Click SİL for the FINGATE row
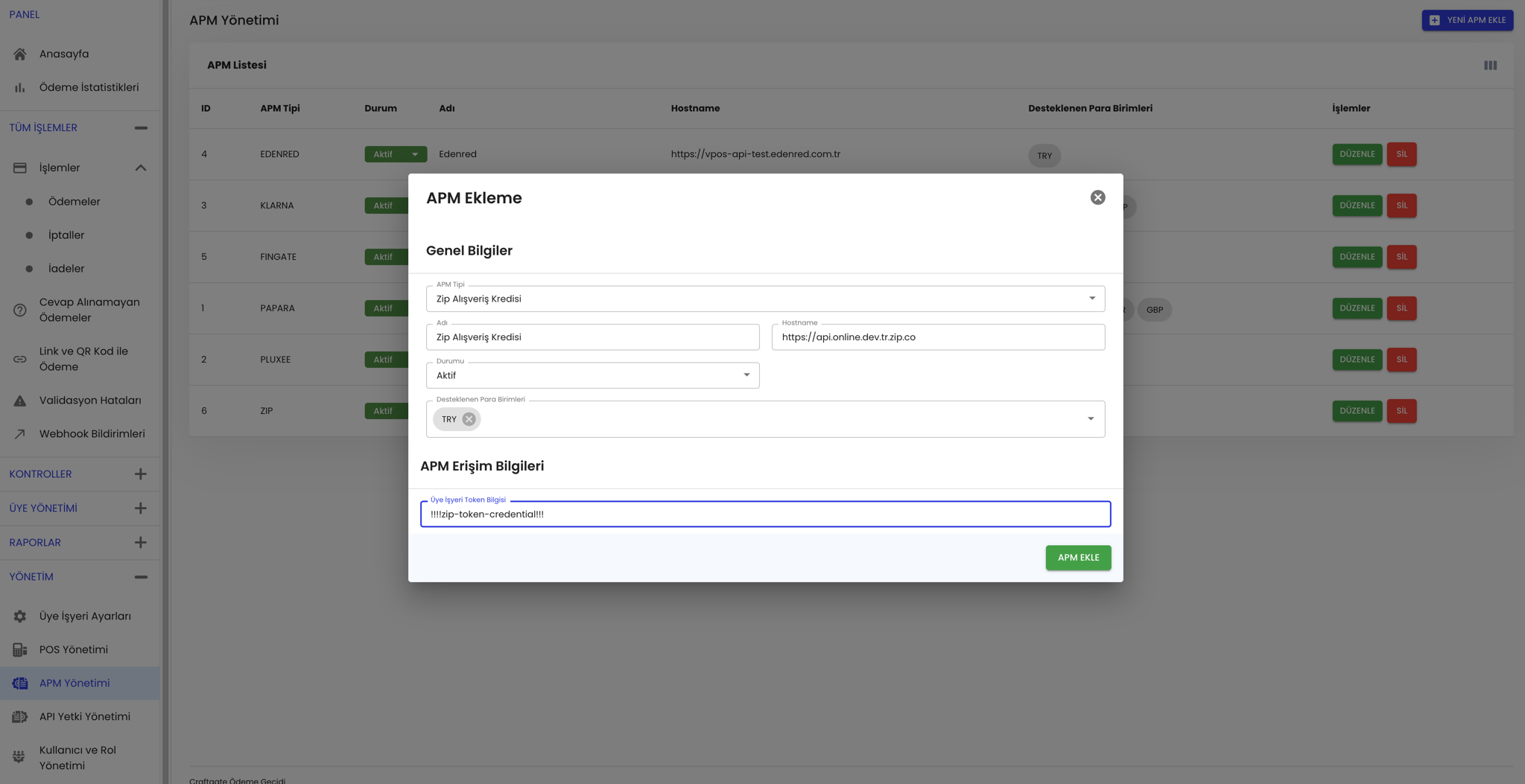This screenshot has height=784, width=1525. 1401,257
